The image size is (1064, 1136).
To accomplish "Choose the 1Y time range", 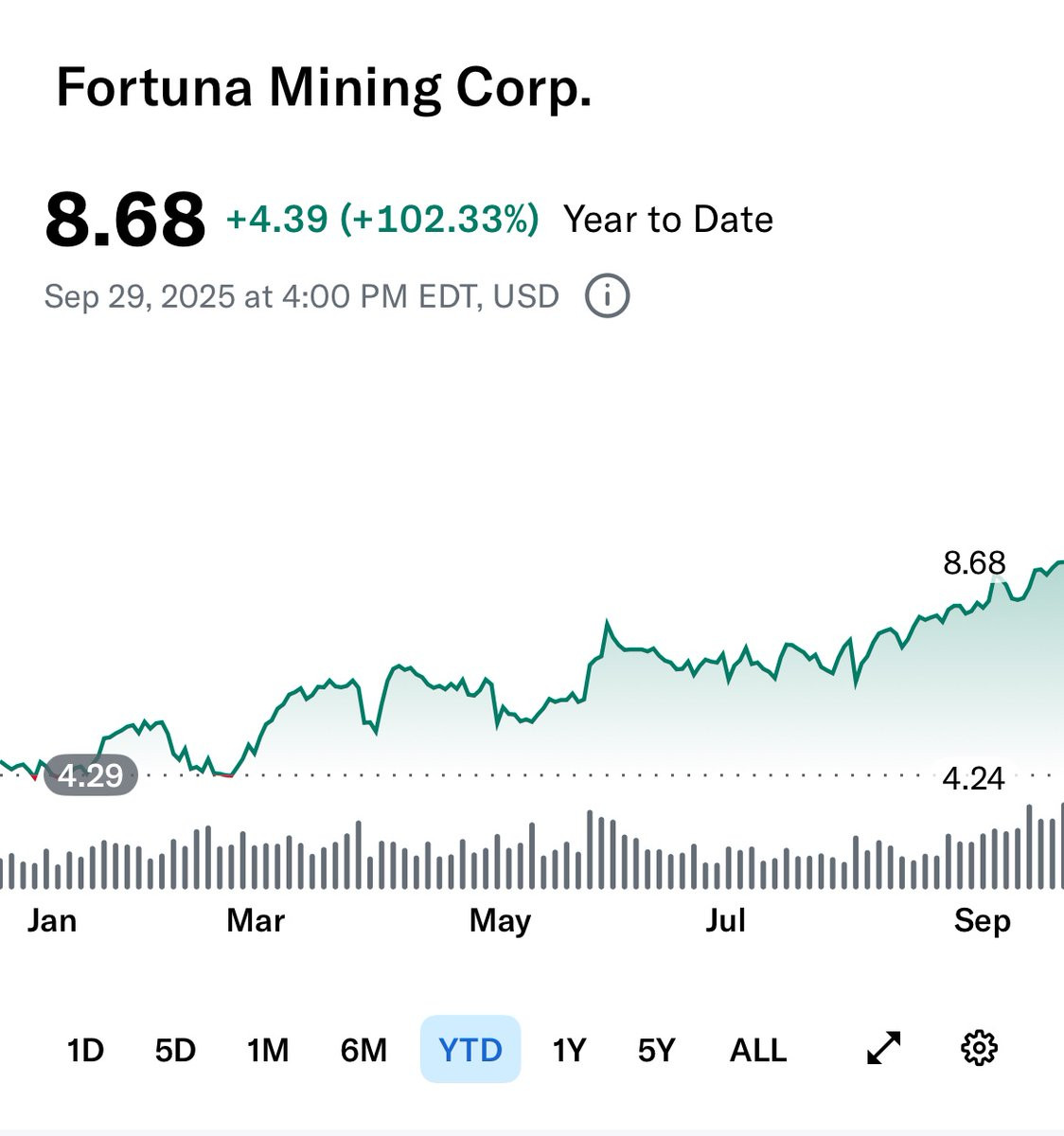I will pyautogui.click(x=569, y=1050).
